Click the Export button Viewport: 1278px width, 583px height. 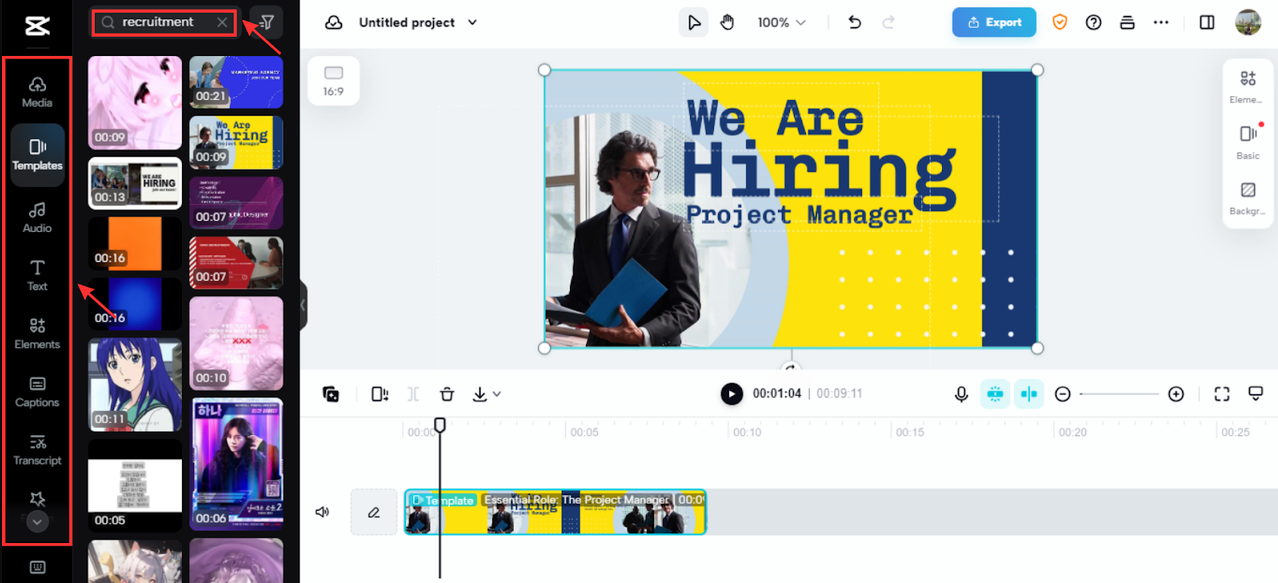click(994, 22)
